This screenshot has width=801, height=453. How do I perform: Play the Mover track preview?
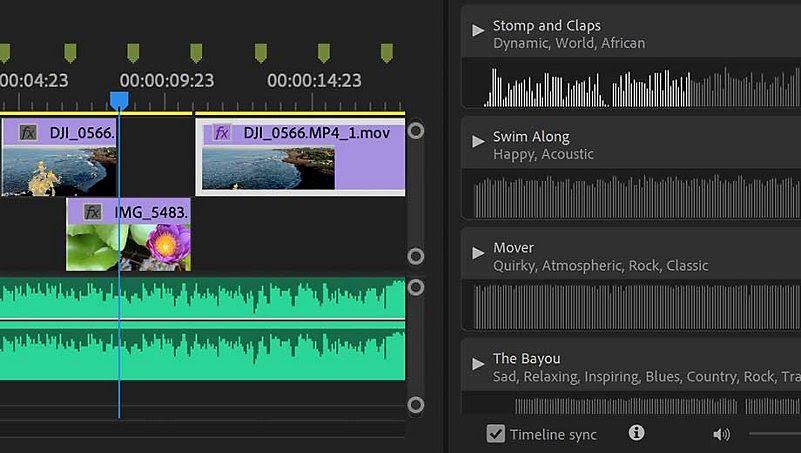pos(478,253)
